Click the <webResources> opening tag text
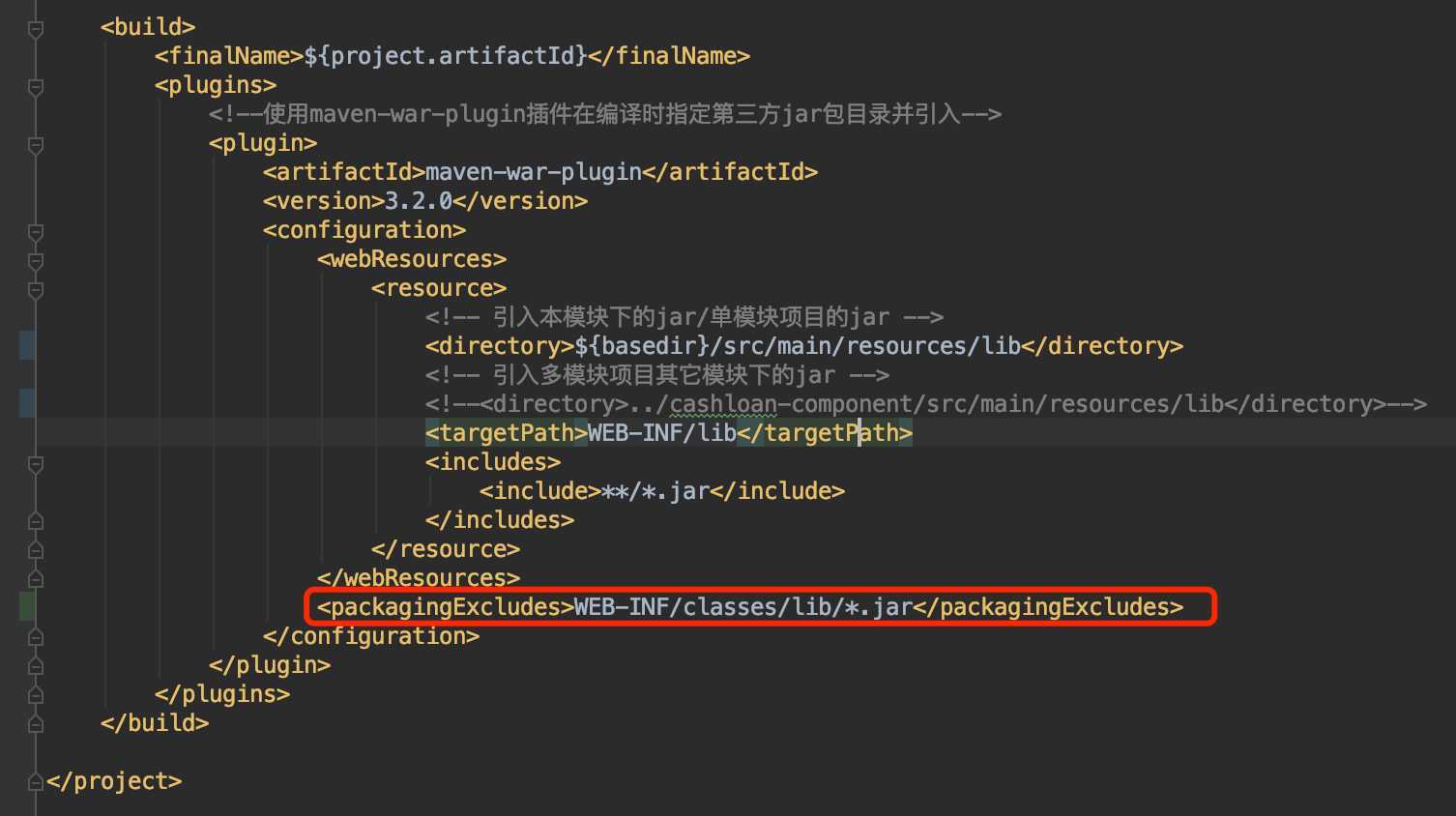The width and height of the screenshot is (1456, 816). pyautogui.click(x=412, y=259)
